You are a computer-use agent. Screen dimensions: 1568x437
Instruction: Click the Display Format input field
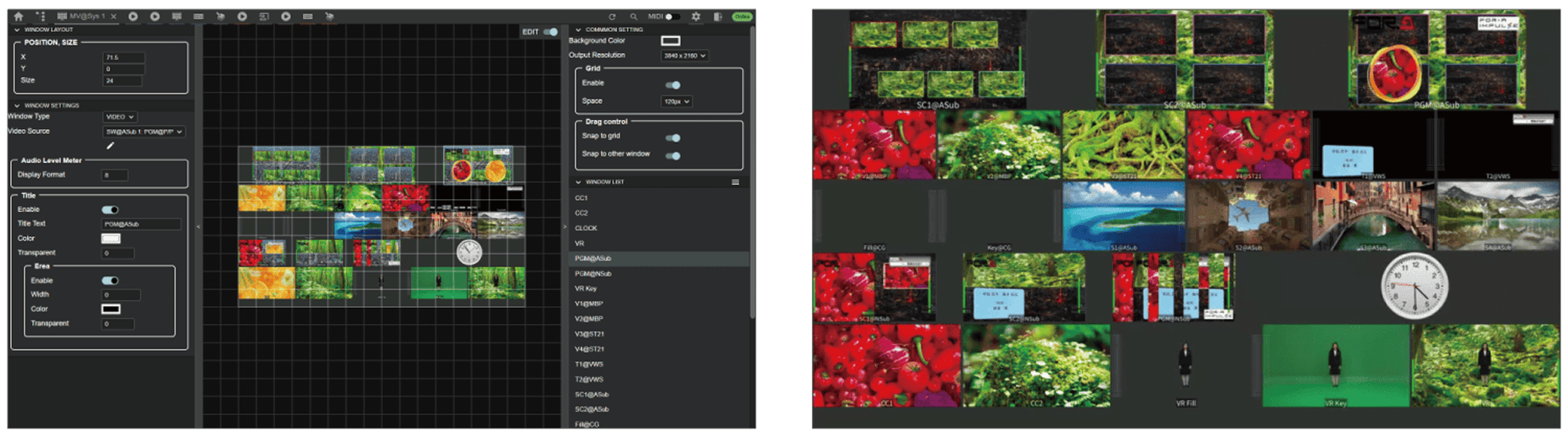115,175
